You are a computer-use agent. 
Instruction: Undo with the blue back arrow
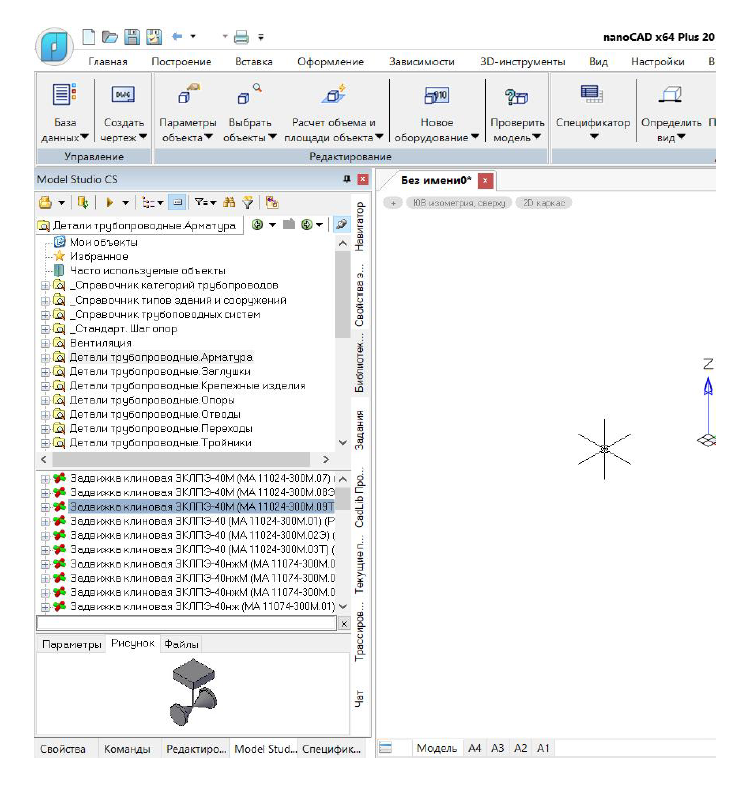(x=177, y=36)
